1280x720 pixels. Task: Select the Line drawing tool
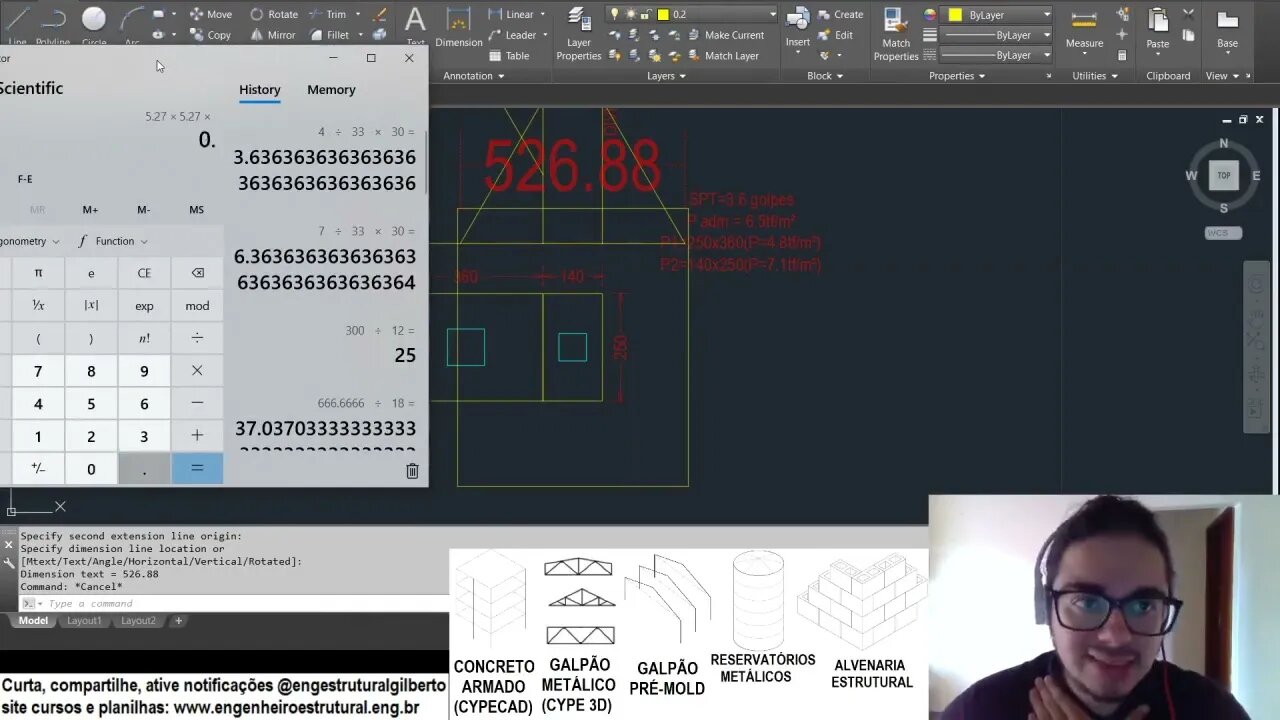(x=17, y=25)
